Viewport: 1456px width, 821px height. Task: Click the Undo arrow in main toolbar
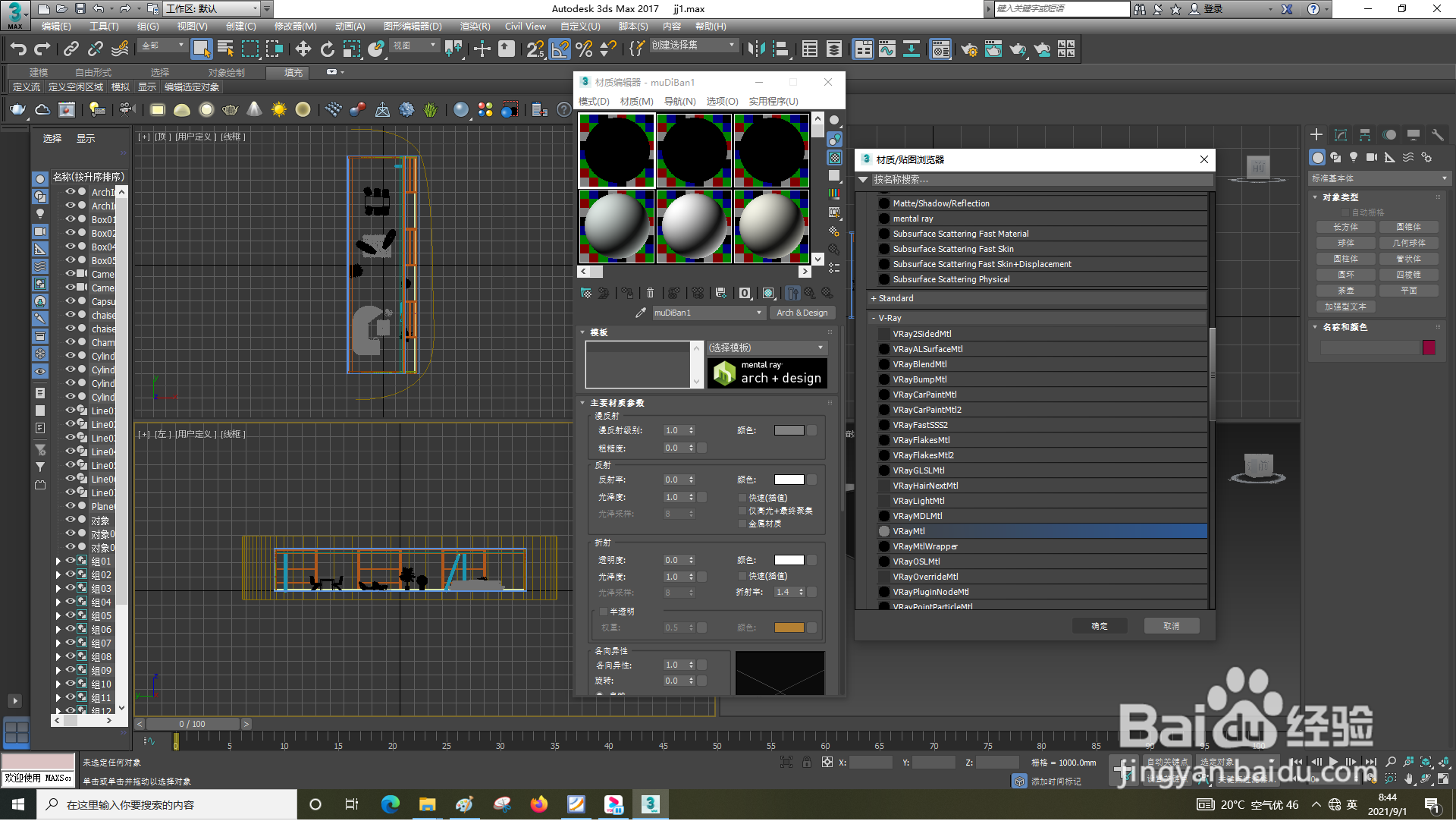click(18, 50)
